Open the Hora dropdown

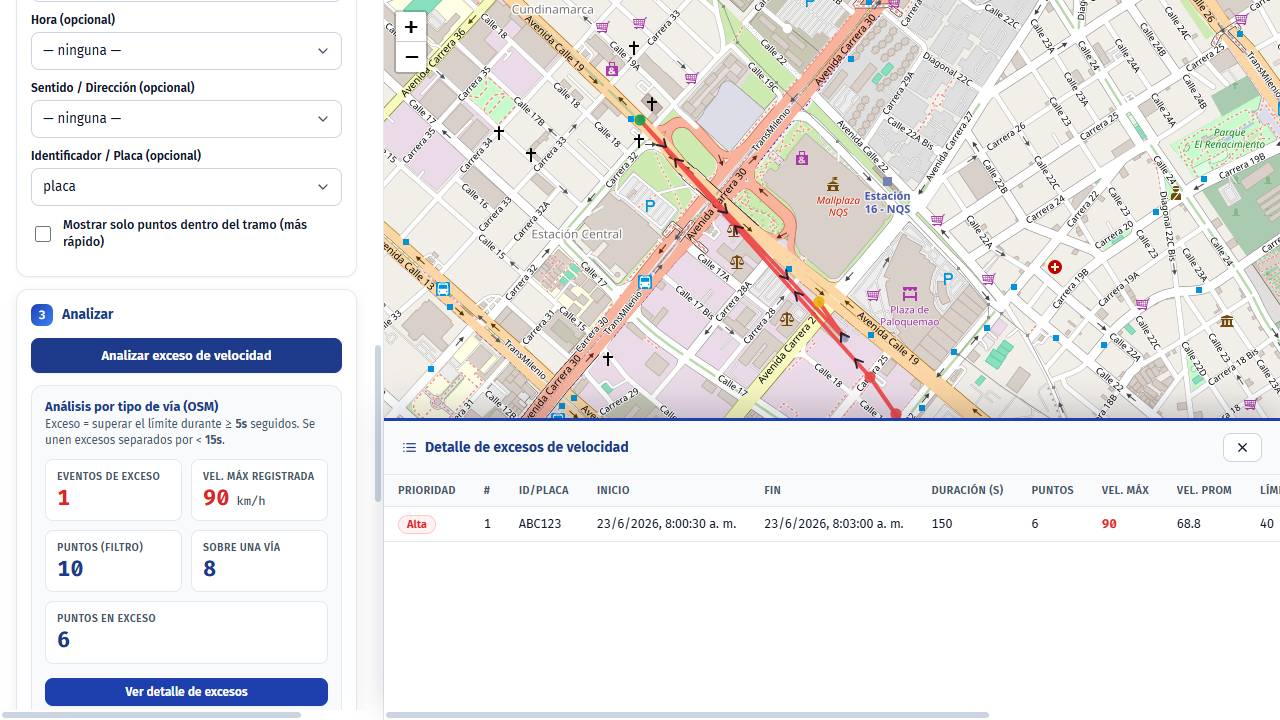tap(186, 51)
